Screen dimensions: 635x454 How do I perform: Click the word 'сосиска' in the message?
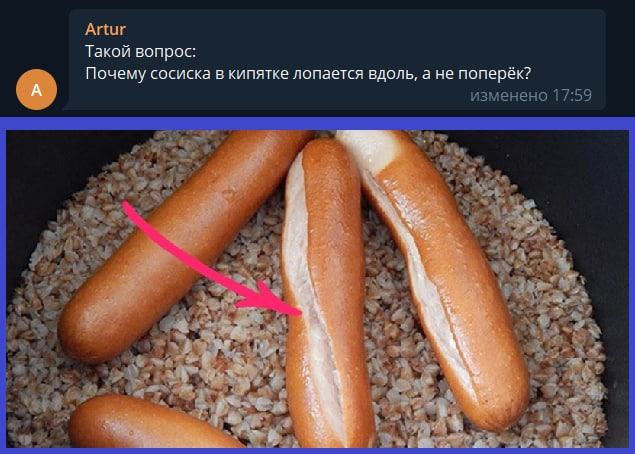[181, 74]
